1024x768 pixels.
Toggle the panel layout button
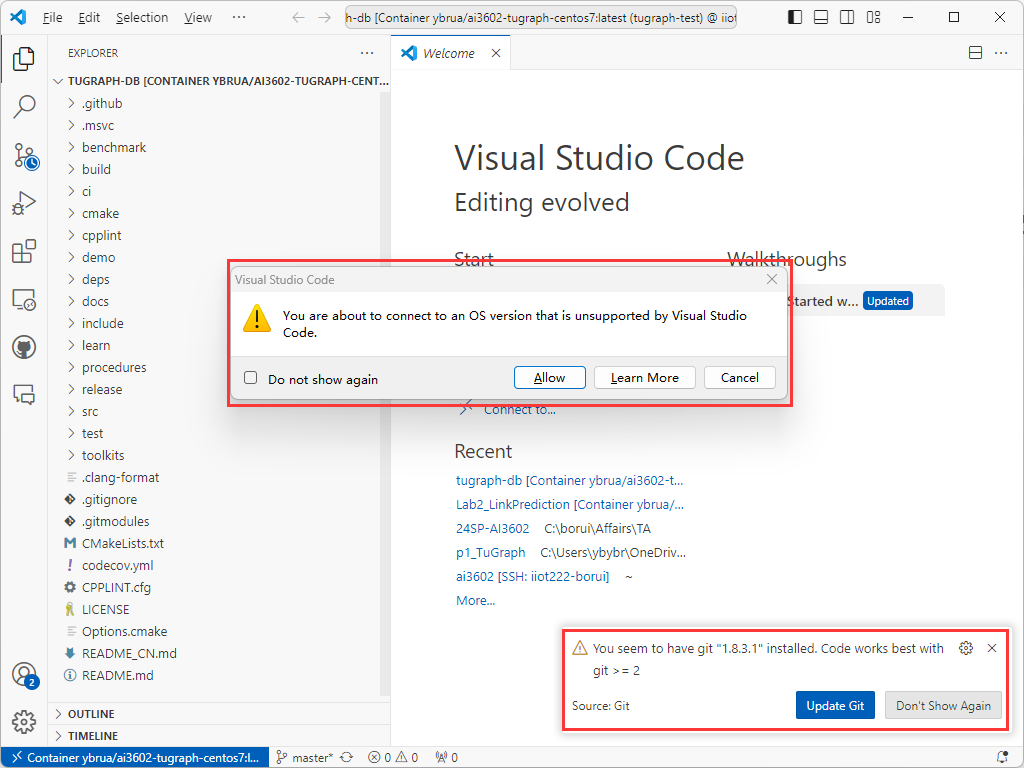(x=821, y=17)
